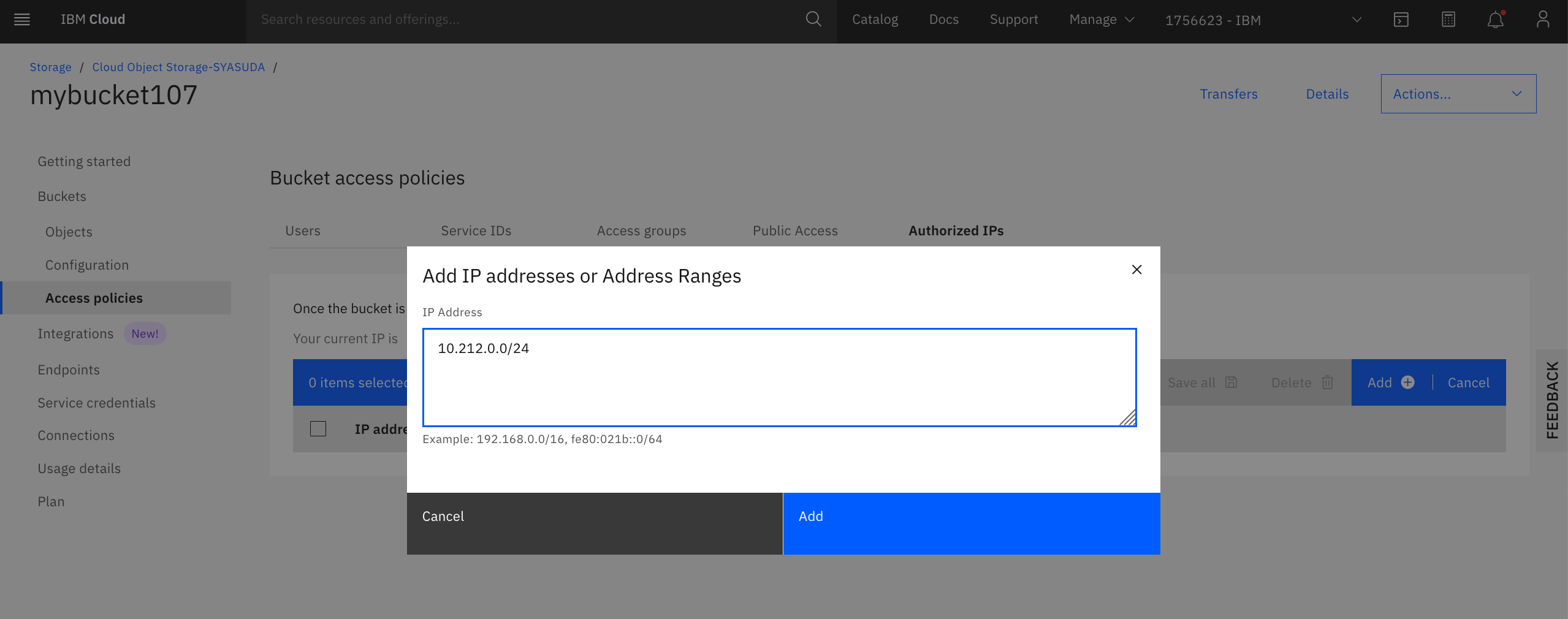Click the Save all disk icon
The width and height of the screenshot is (1568, 619).
[x=1231, y=382]
